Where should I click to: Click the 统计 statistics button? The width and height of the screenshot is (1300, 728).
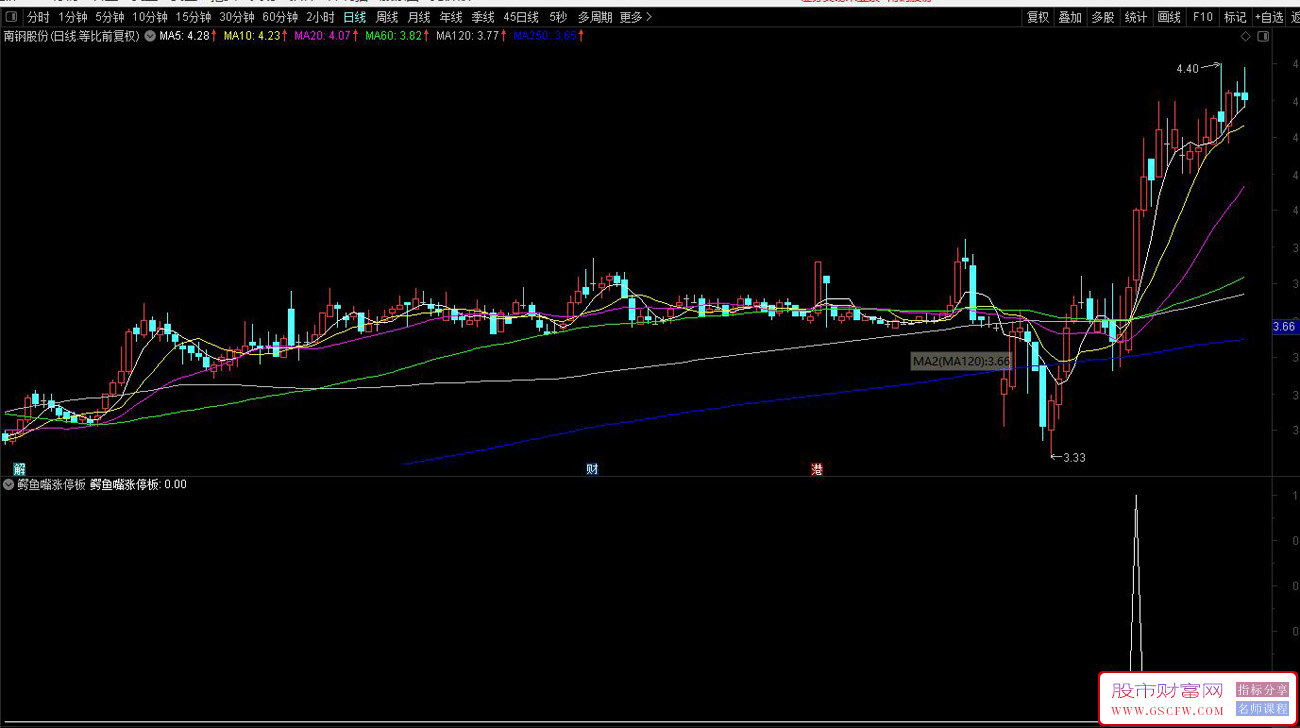point(1136,17)
